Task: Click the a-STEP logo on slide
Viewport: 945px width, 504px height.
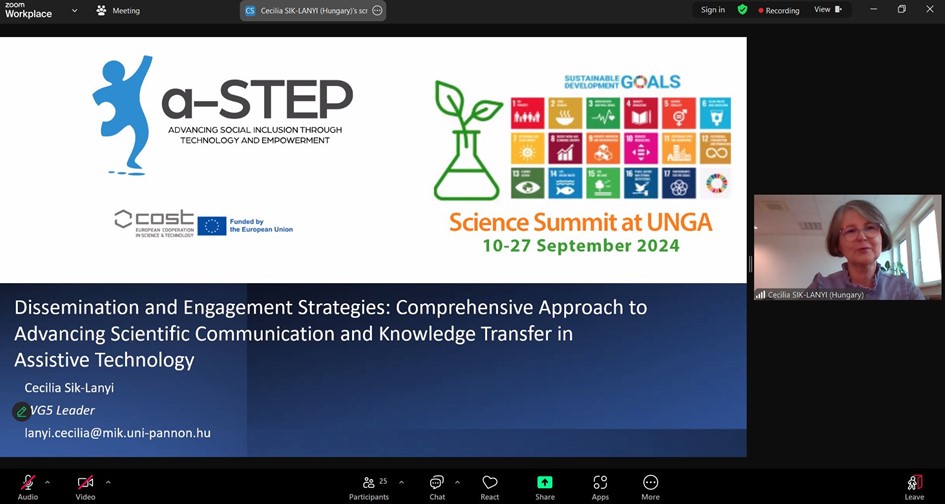Action: click(x=223, y=115)
